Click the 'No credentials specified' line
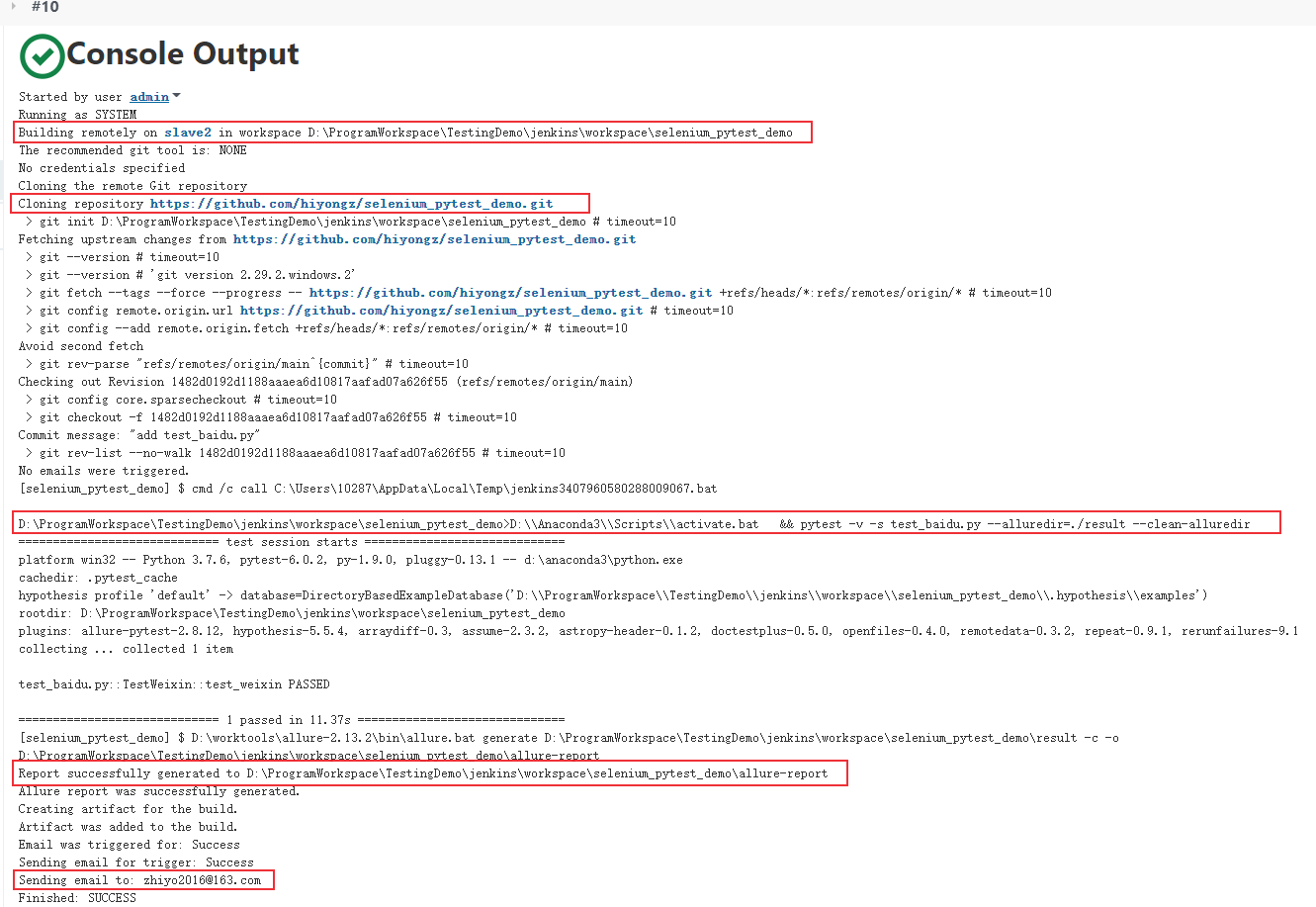Viewport: 1316px width, 907px height. pyautogui.click(x=102, y=168)
